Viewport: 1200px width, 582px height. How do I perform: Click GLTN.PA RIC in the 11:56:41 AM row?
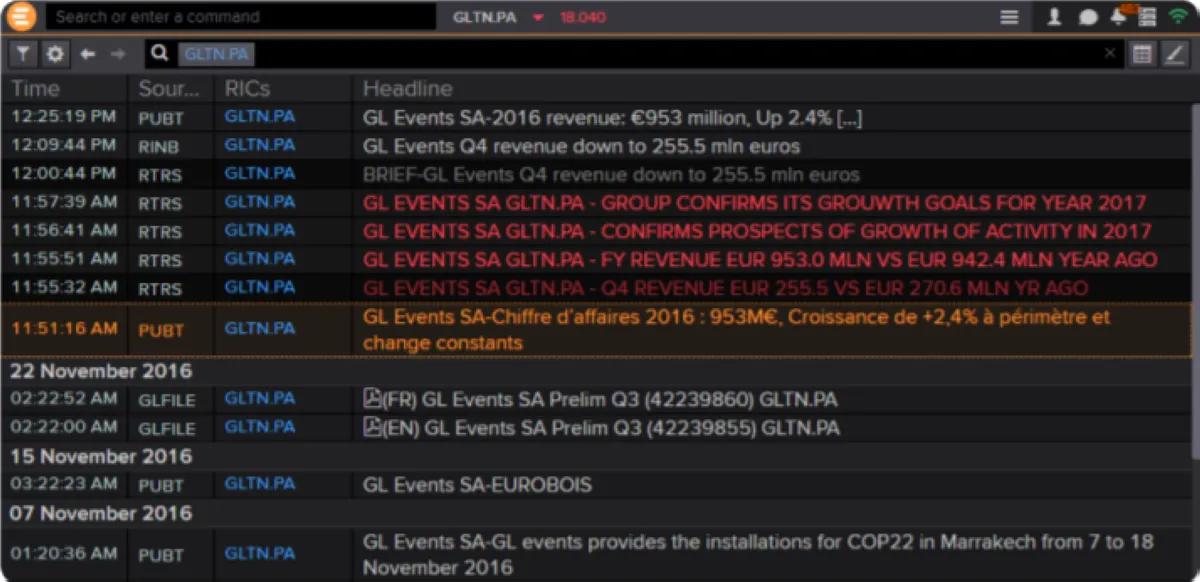[x=260, y=230]
